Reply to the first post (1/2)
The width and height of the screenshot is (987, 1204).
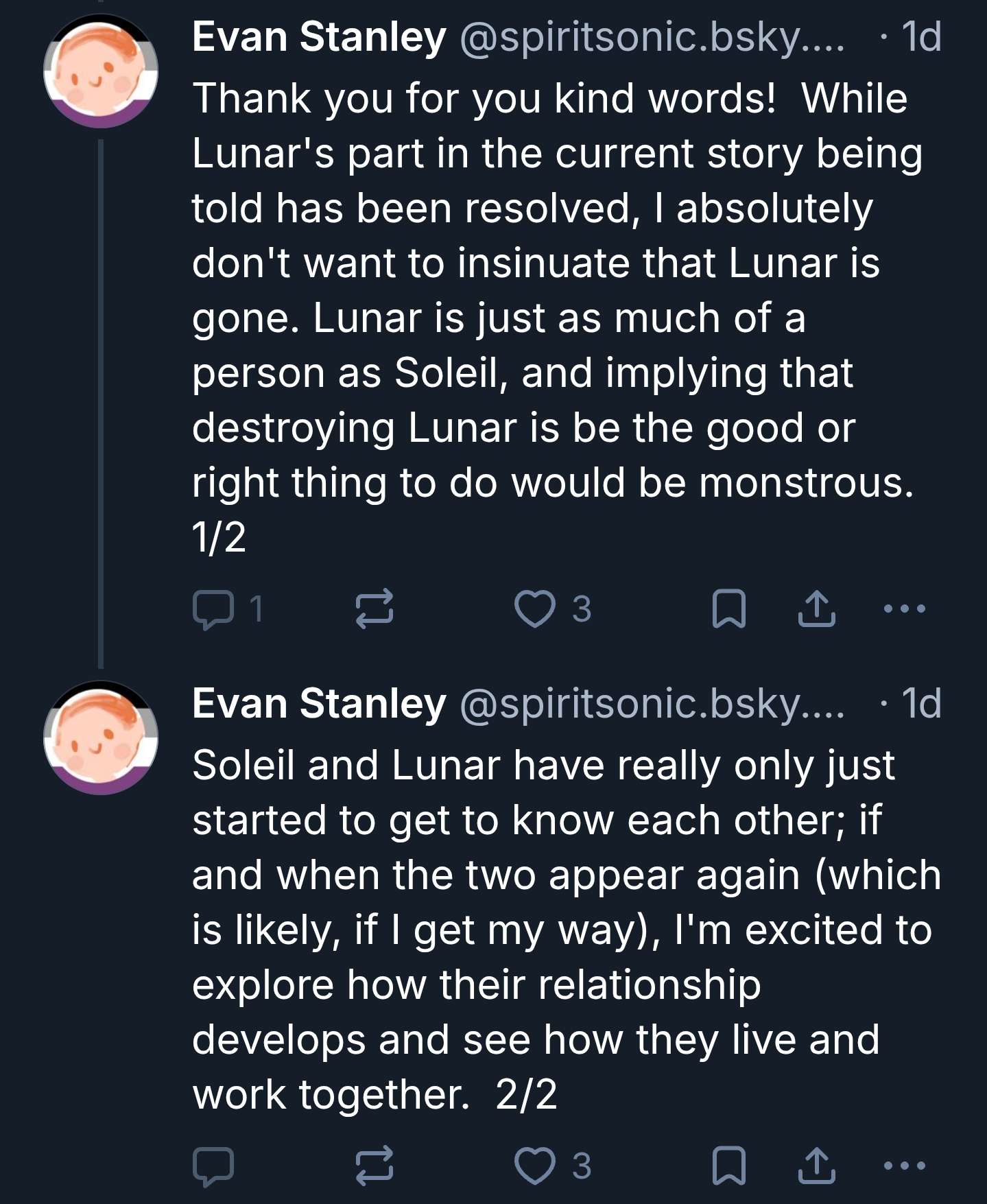click(213, 609)
